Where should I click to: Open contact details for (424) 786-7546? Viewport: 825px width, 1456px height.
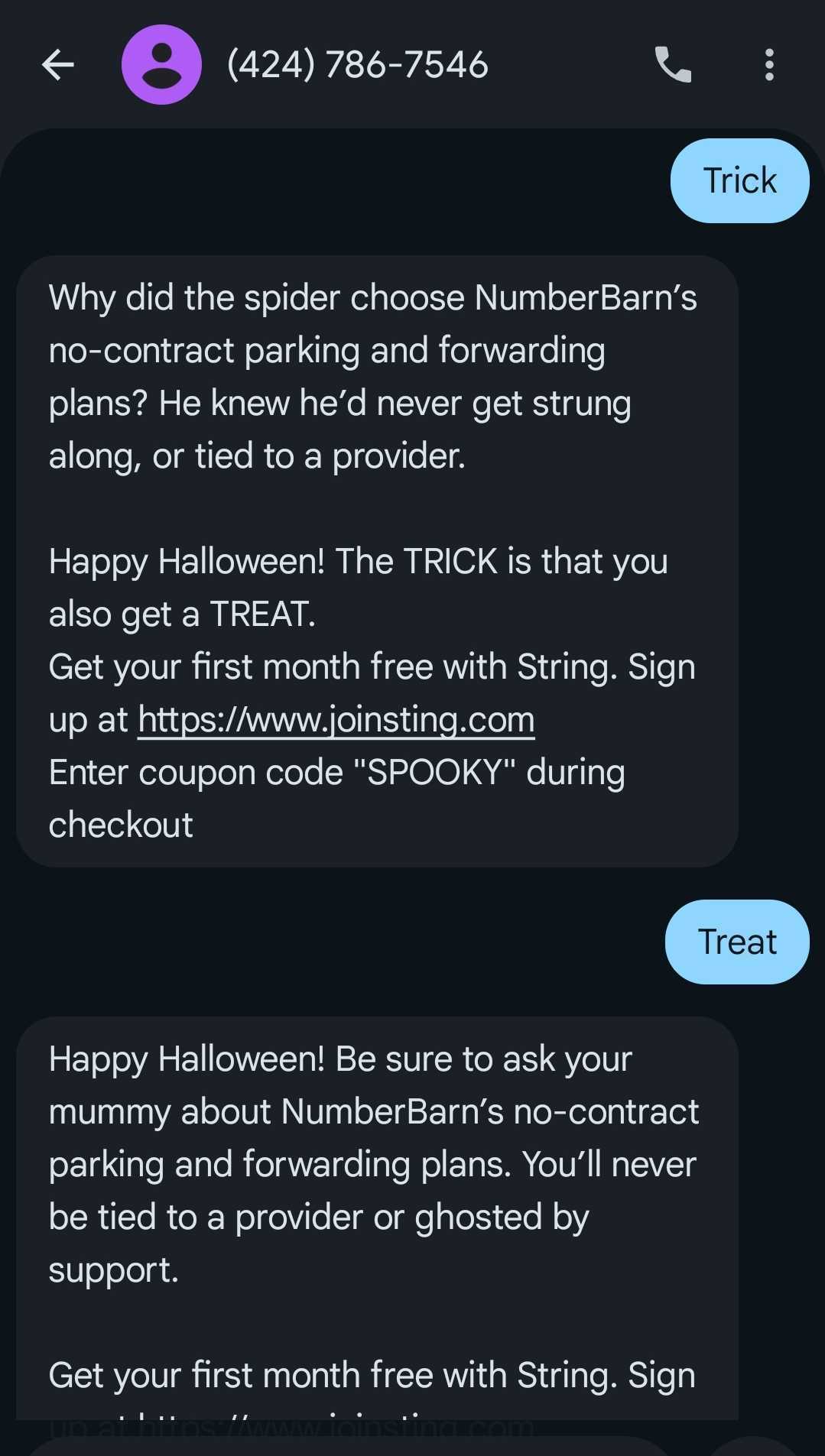[x=357, y=65]
